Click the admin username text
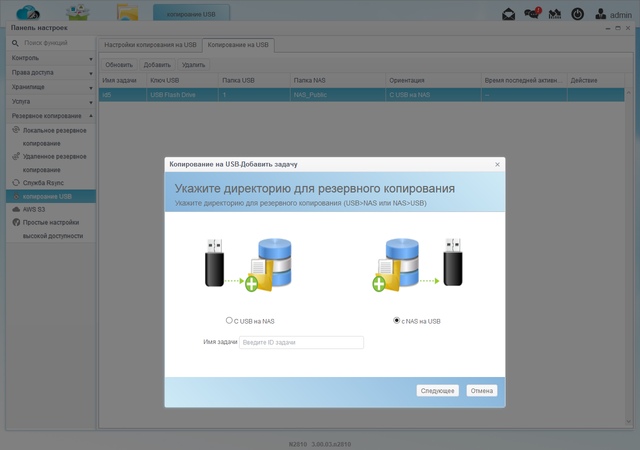Viewport: 640px width, 450px height. coord(620,15)
